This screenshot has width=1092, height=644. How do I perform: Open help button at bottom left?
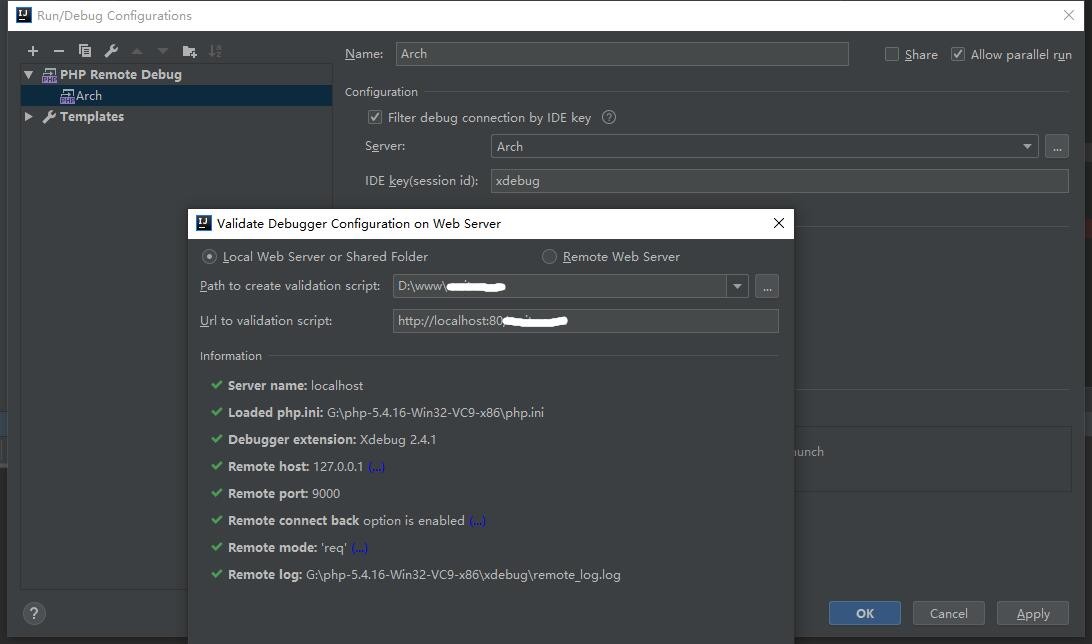coord(34,613)
